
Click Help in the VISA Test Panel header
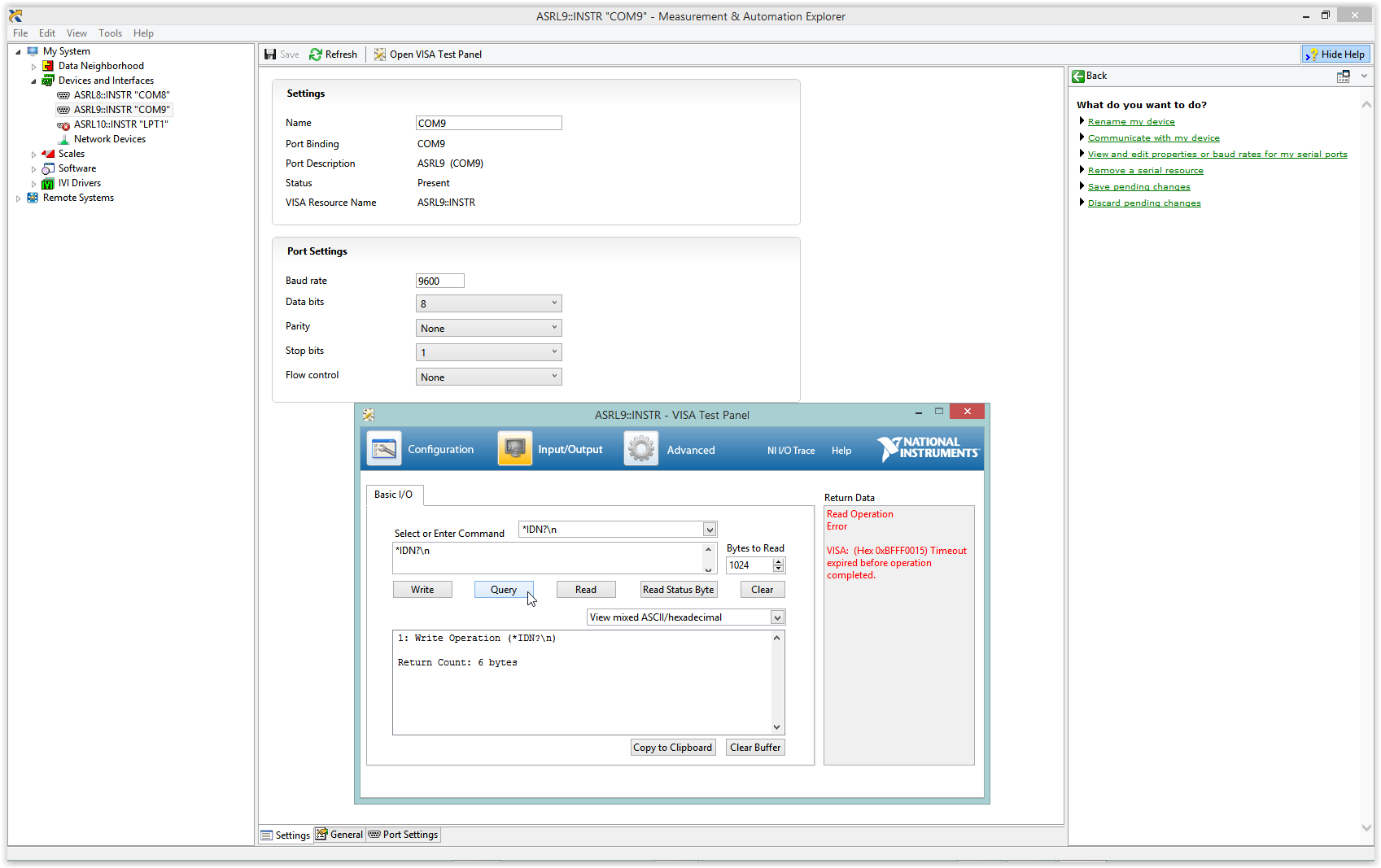[841, 451]
